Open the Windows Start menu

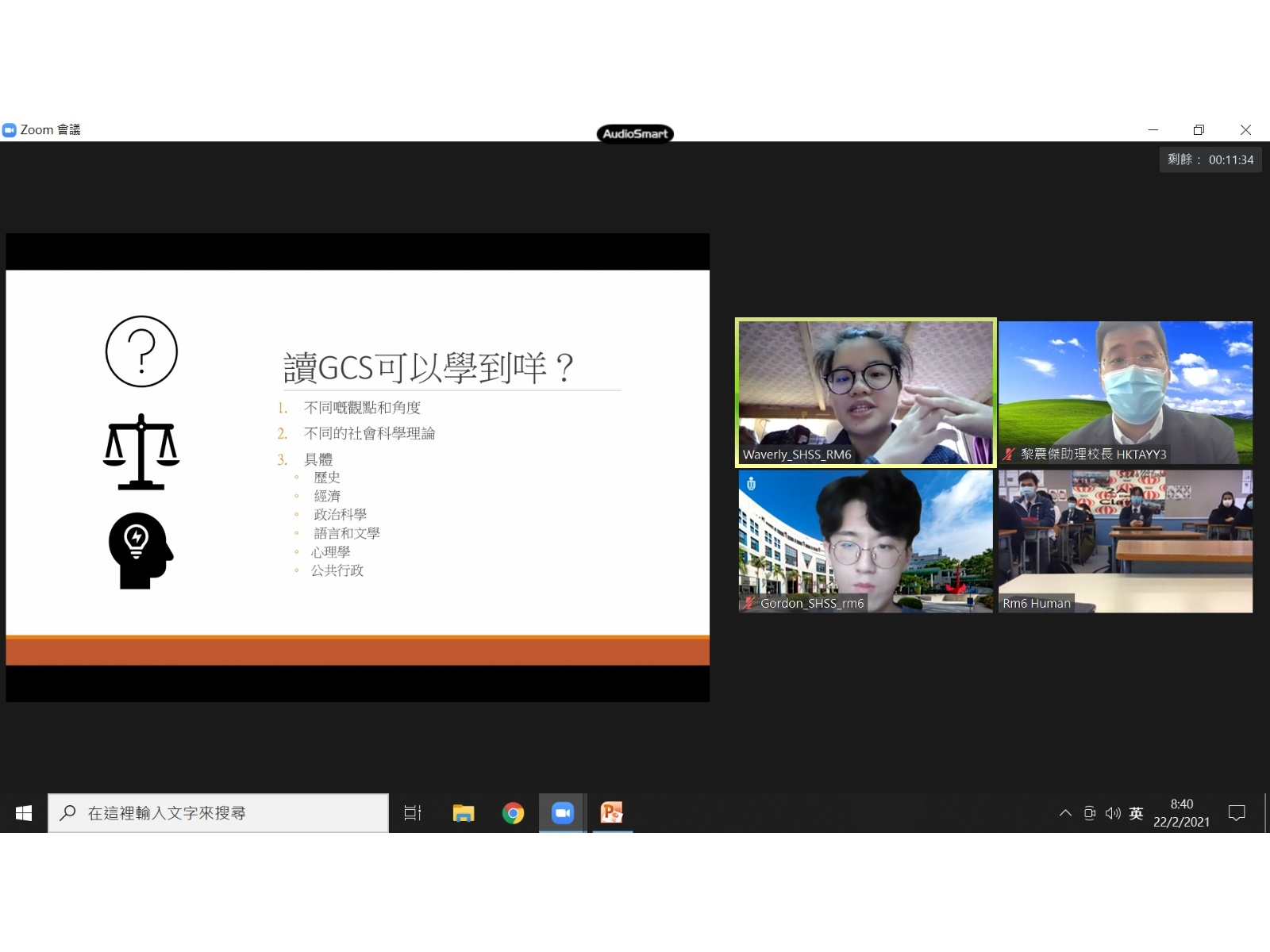point(24,813)
